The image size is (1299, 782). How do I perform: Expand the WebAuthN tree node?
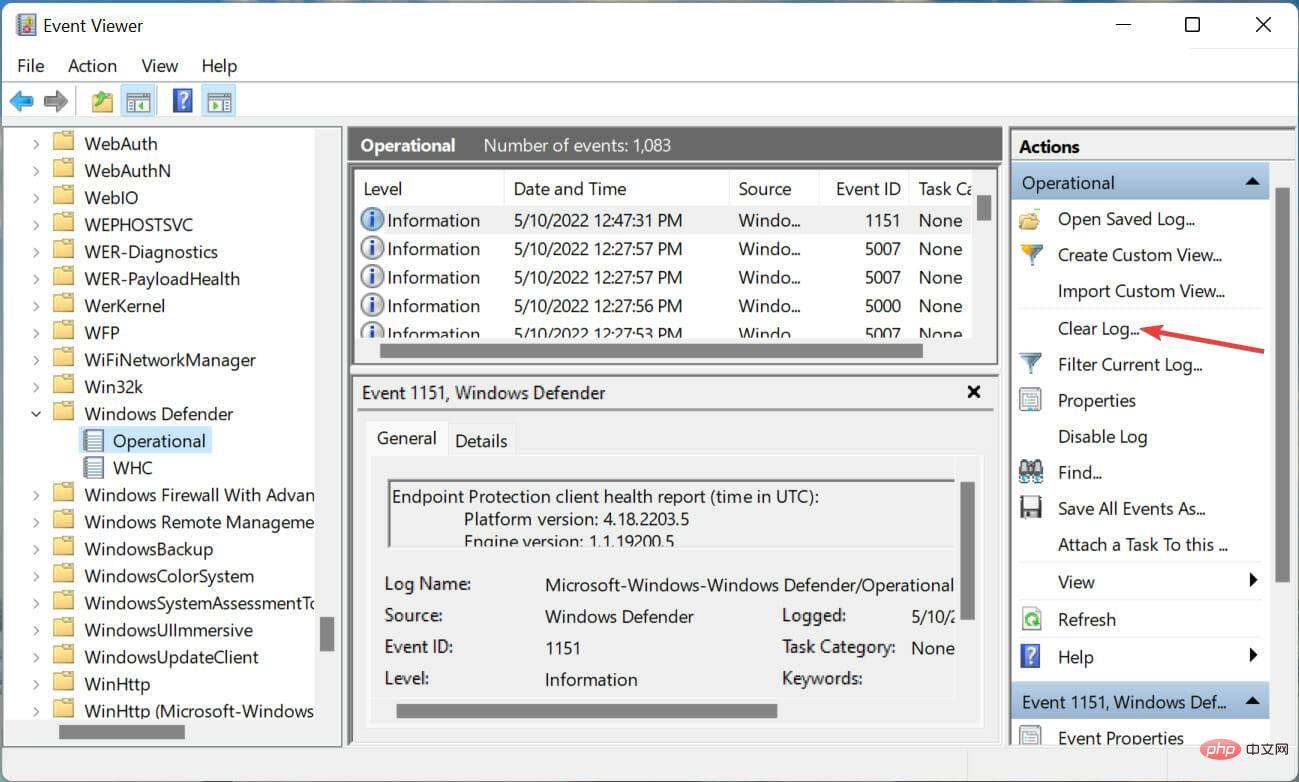pyautogui.click(x=36, y=170)
